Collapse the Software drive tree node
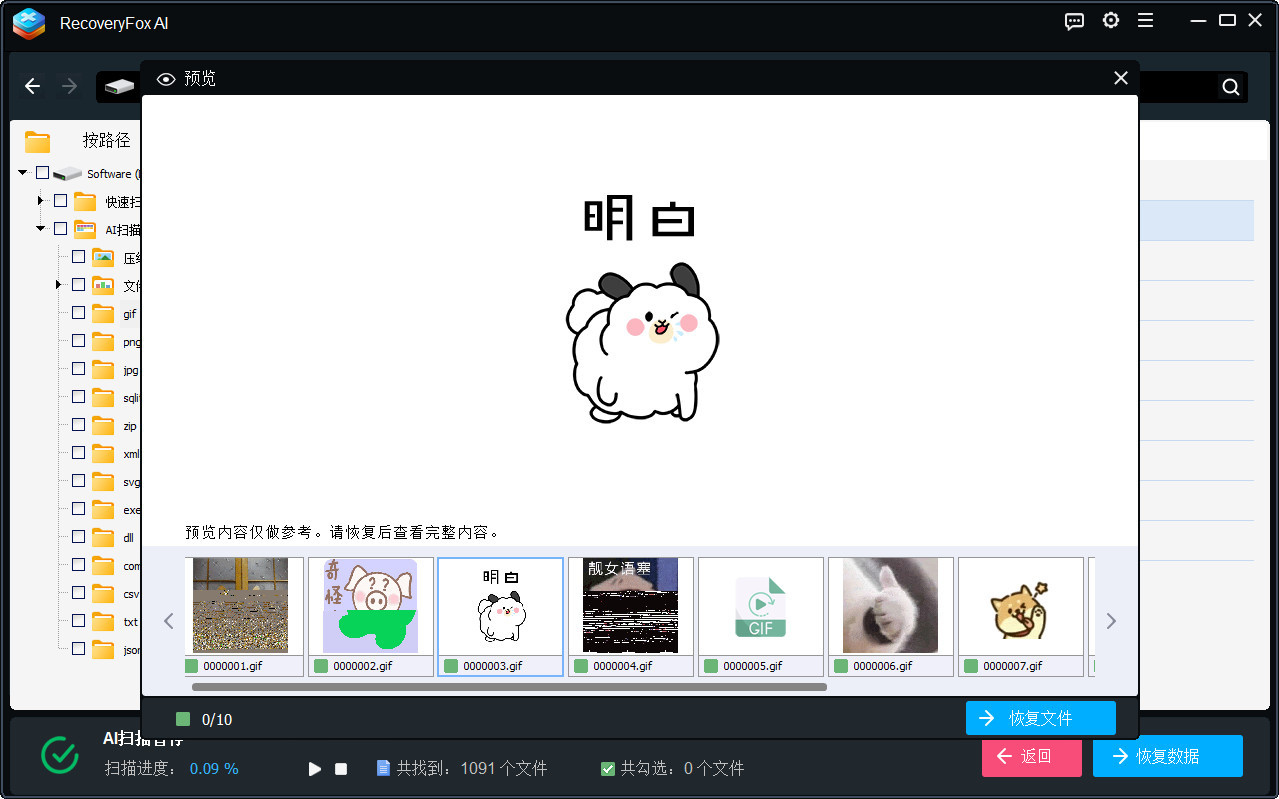Viewport: 1279px width, 799px height. coord(22,173)
